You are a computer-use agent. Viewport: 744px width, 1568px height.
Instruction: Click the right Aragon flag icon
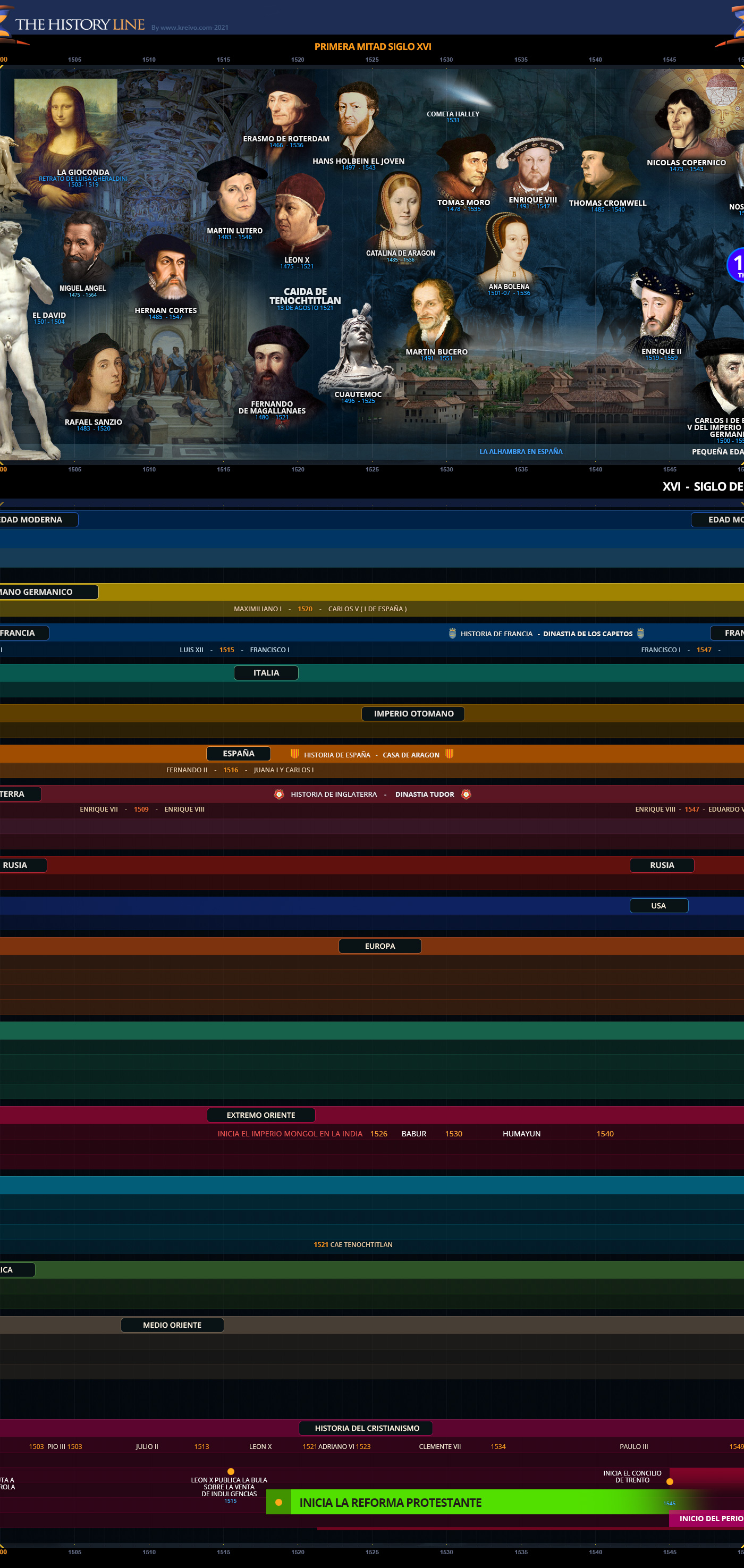click(x=449, y=754)
